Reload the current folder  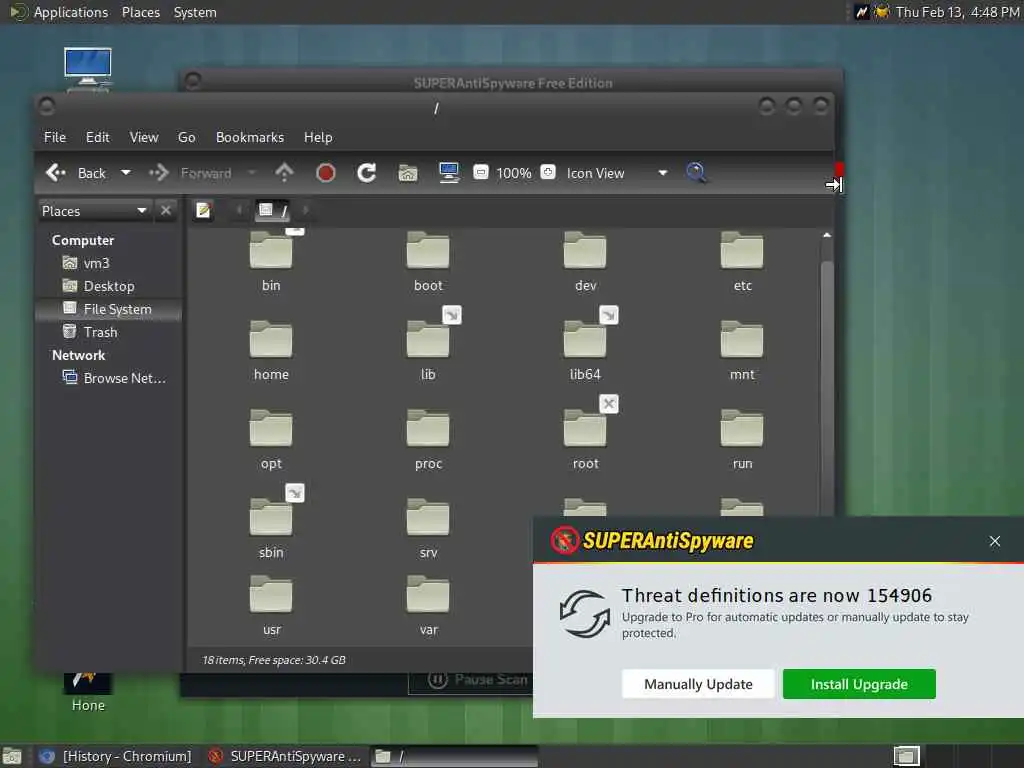click(366, 173)
